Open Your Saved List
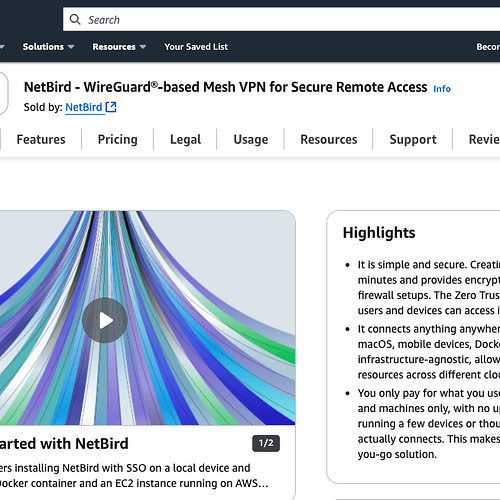The width and height of the screenshot is (500, 500). coord(196,47)
